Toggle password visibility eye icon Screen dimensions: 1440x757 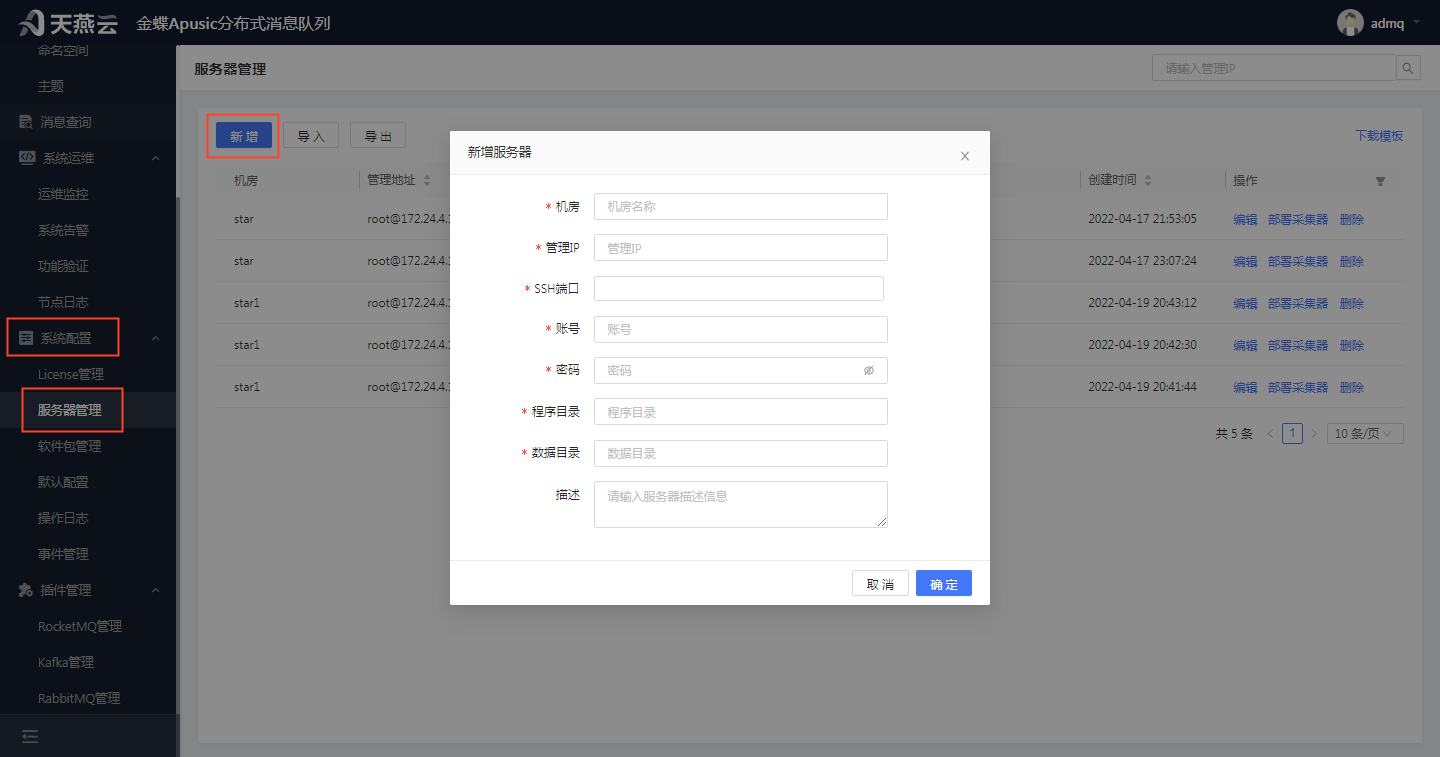[x=869, y=370]
